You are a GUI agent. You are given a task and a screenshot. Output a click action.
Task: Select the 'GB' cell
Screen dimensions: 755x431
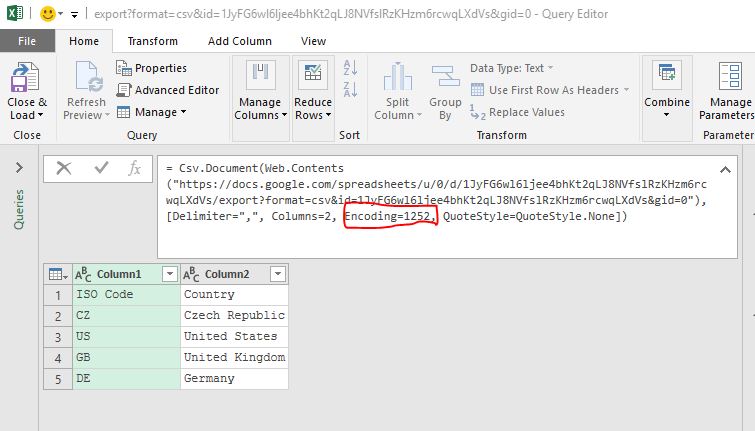click(127, 358)
